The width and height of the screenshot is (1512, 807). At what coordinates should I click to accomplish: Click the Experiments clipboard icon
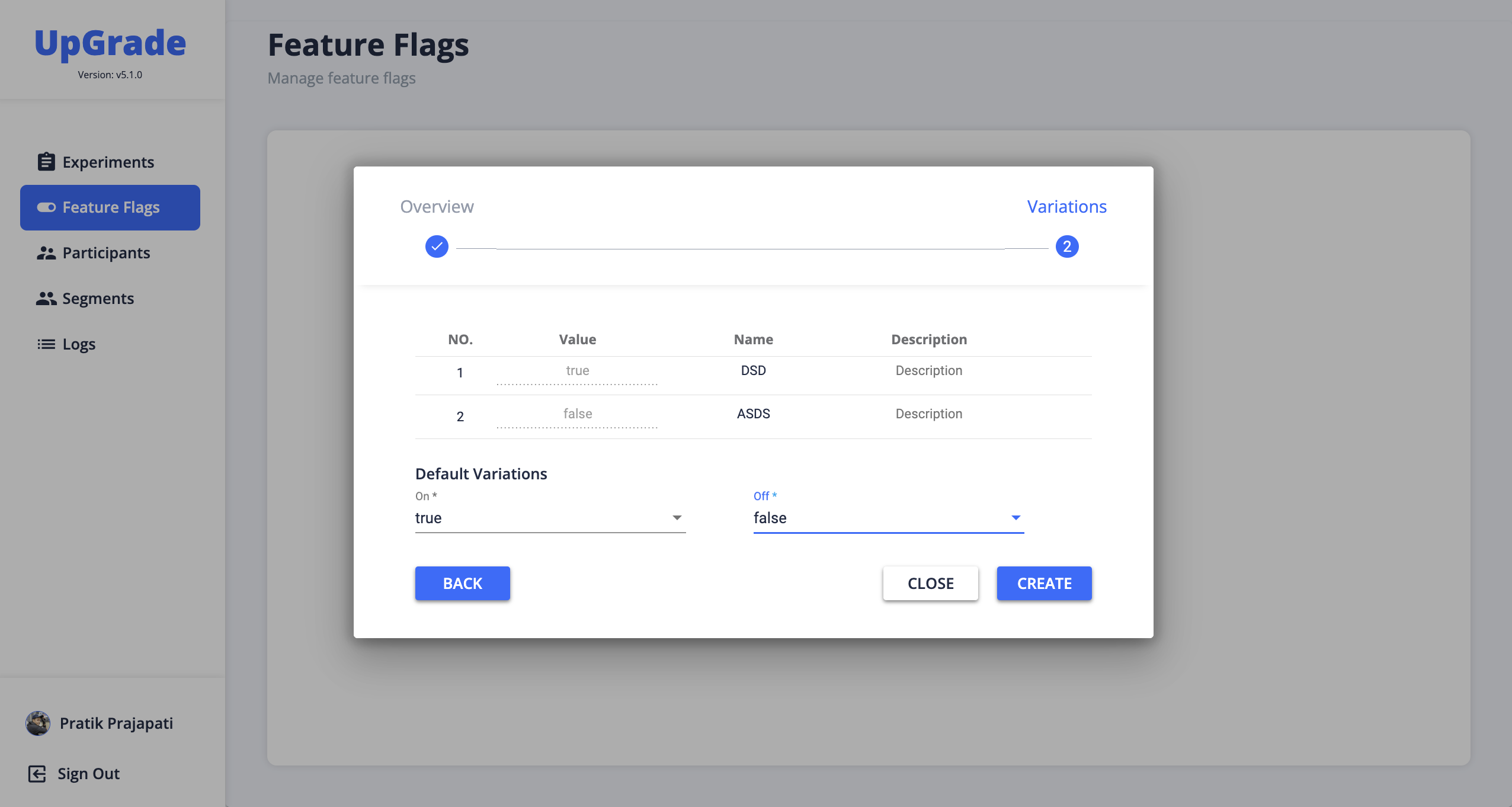point(46,162)
